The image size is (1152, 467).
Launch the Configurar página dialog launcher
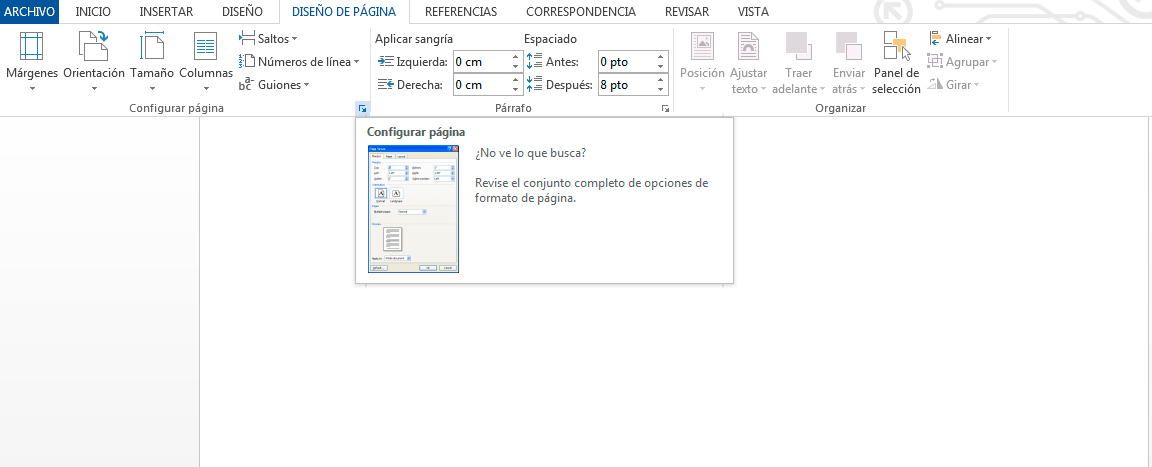pyautogui.click(x=362, y=109)
